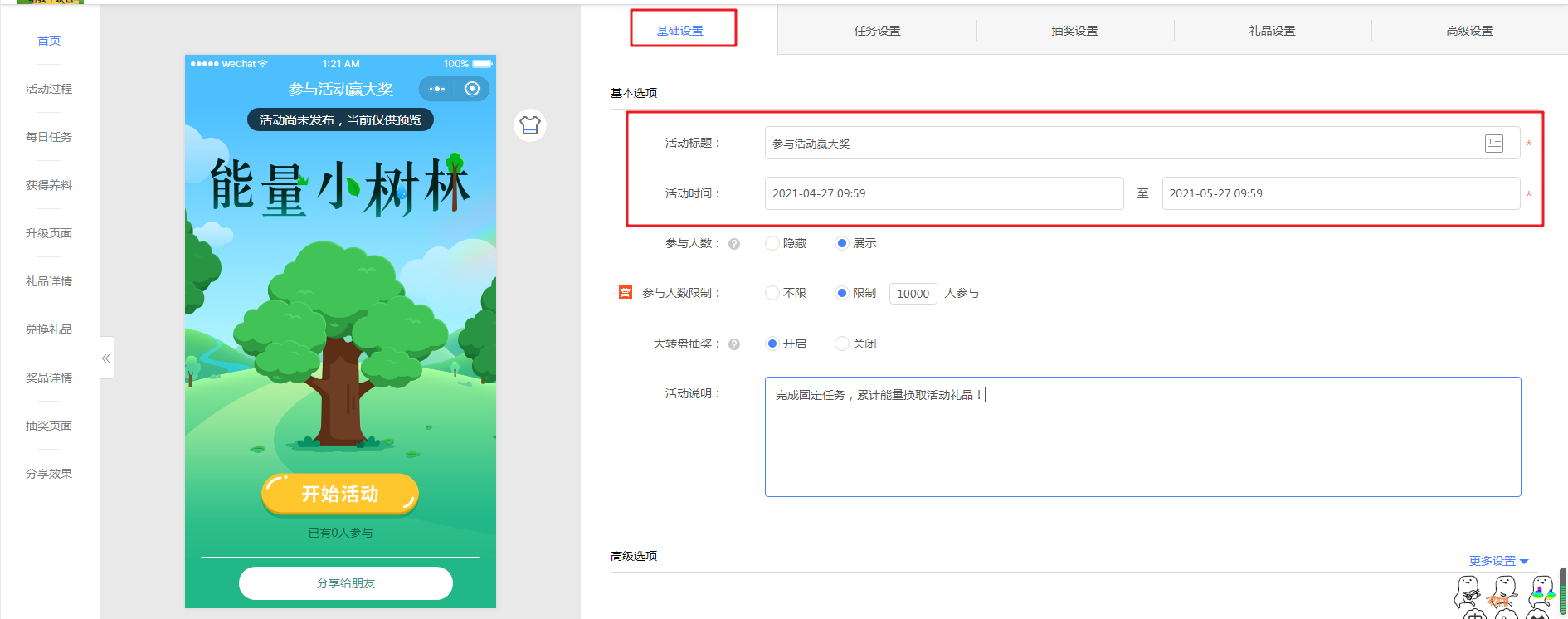Viewport: 1568px width, 619px height.
Task: Select 首页 in the left sidebar
Action: (49, 41)
